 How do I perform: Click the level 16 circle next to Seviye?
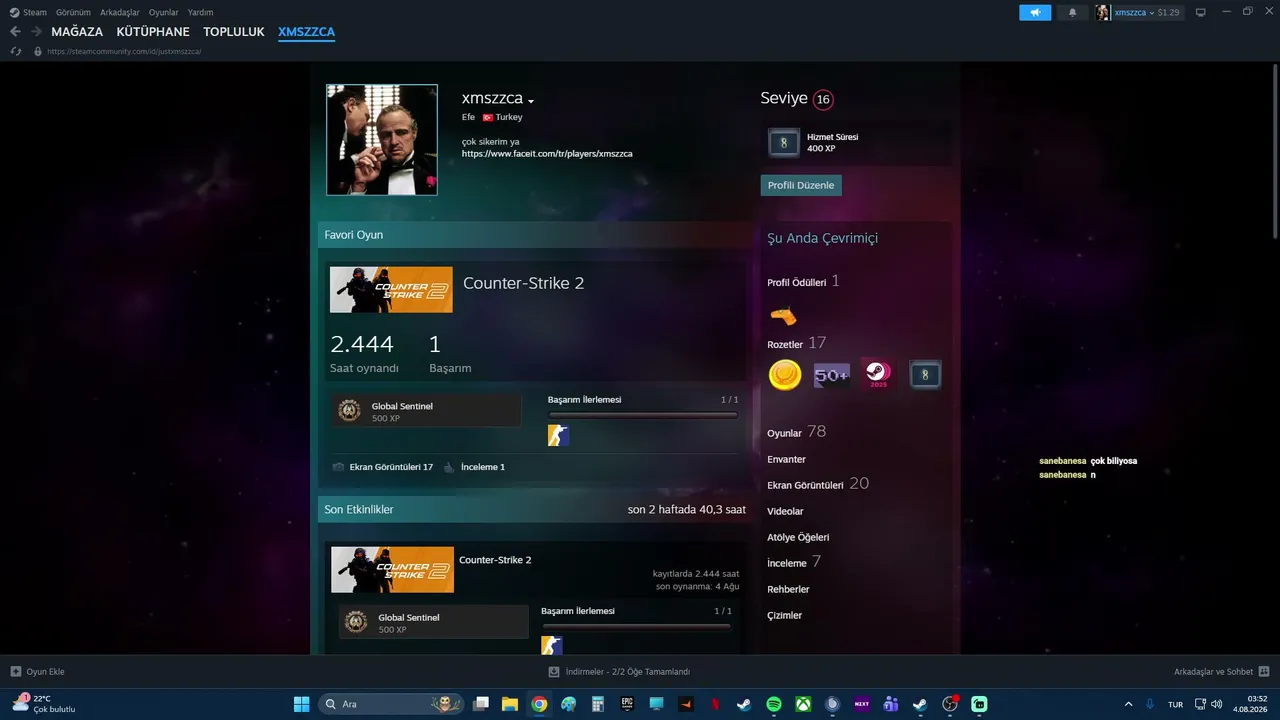click(823, 99)
